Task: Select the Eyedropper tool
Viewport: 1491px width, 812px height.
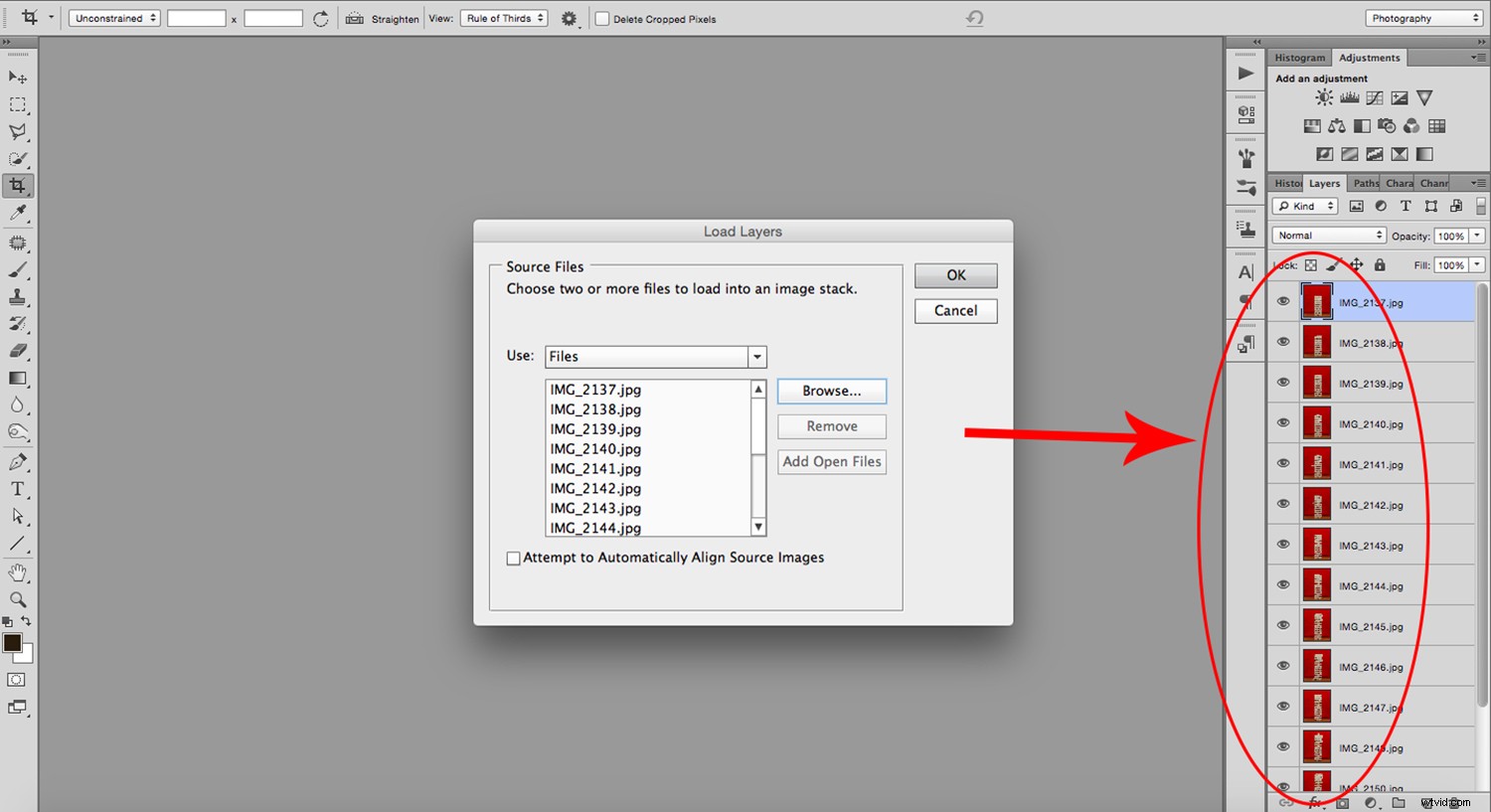Action: [x=18, y=214]
